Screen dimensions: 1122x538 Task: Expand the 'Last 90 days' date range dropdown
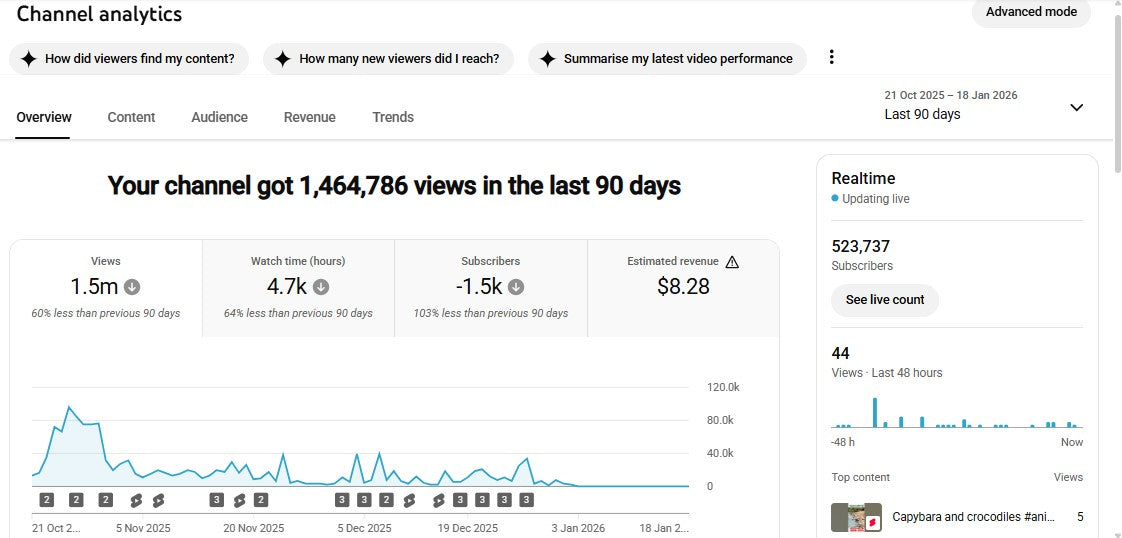(950, 106)
